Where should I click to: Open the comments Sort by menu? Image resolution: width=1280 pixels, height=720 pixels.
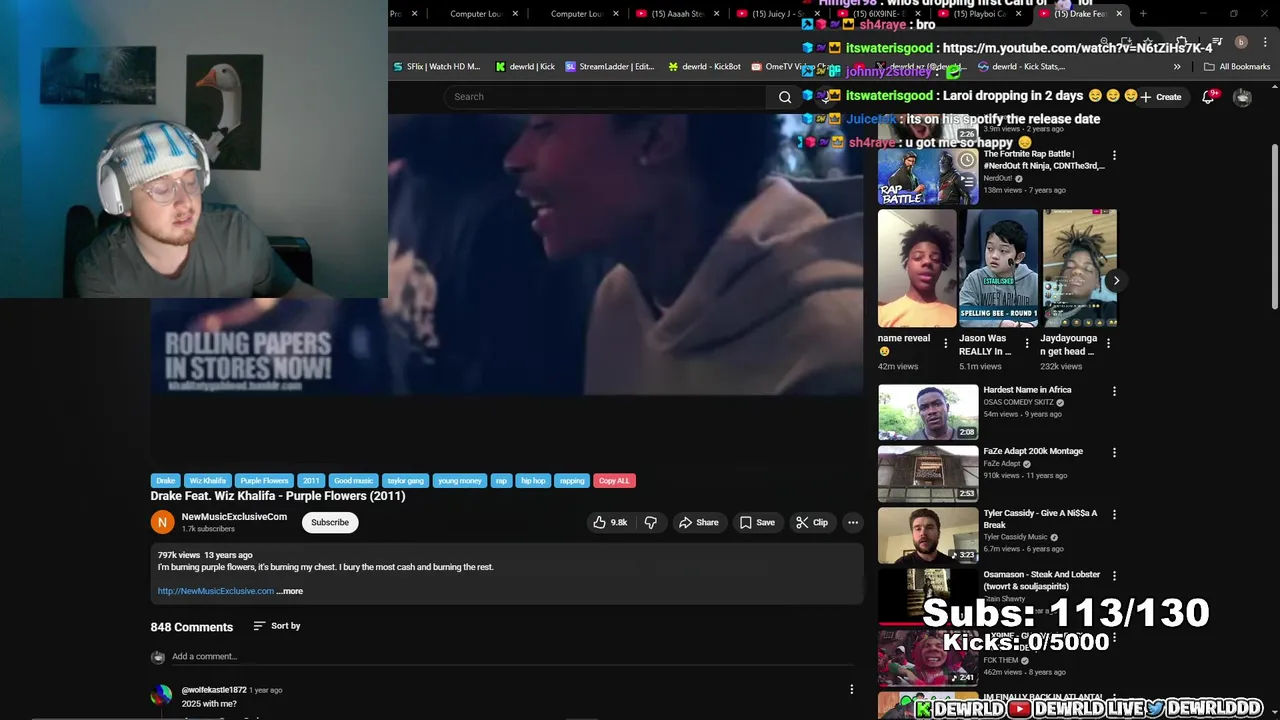click(276, 626)
